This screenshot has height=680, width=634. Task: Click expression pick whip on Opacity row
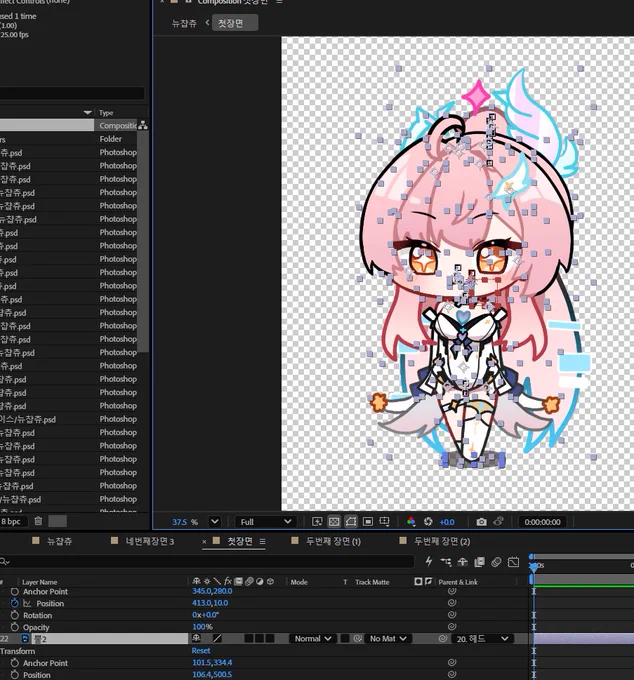coord(451,627)
